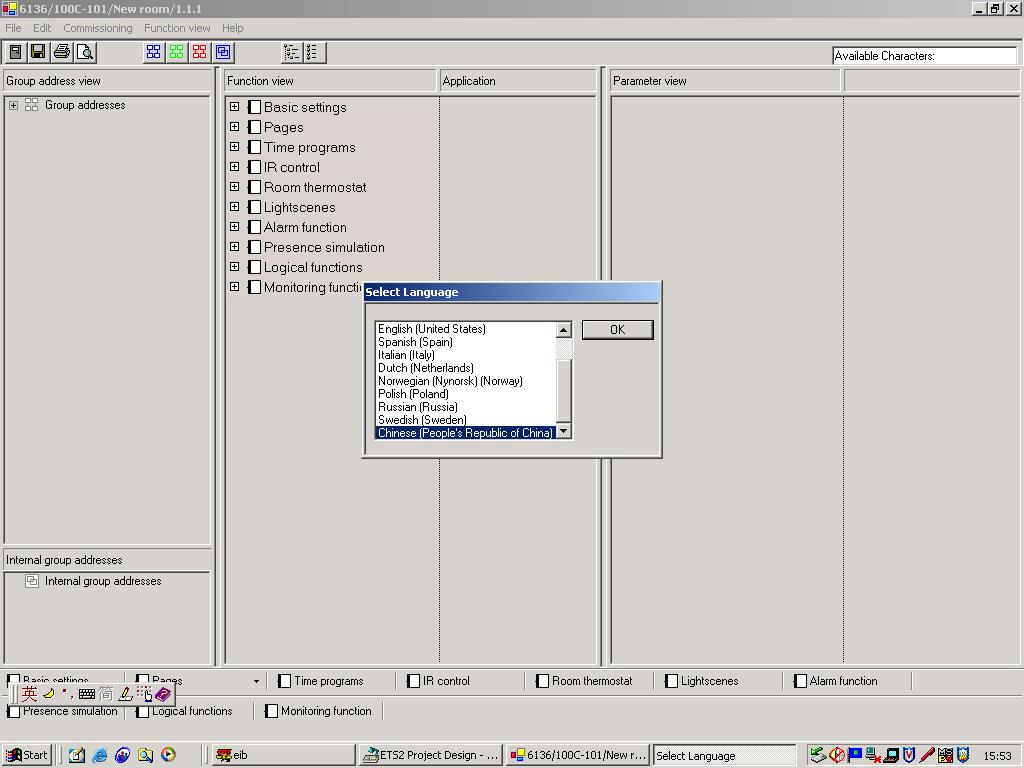
Task: Expand Group addresses in the left panel
Action: (13, 105)
